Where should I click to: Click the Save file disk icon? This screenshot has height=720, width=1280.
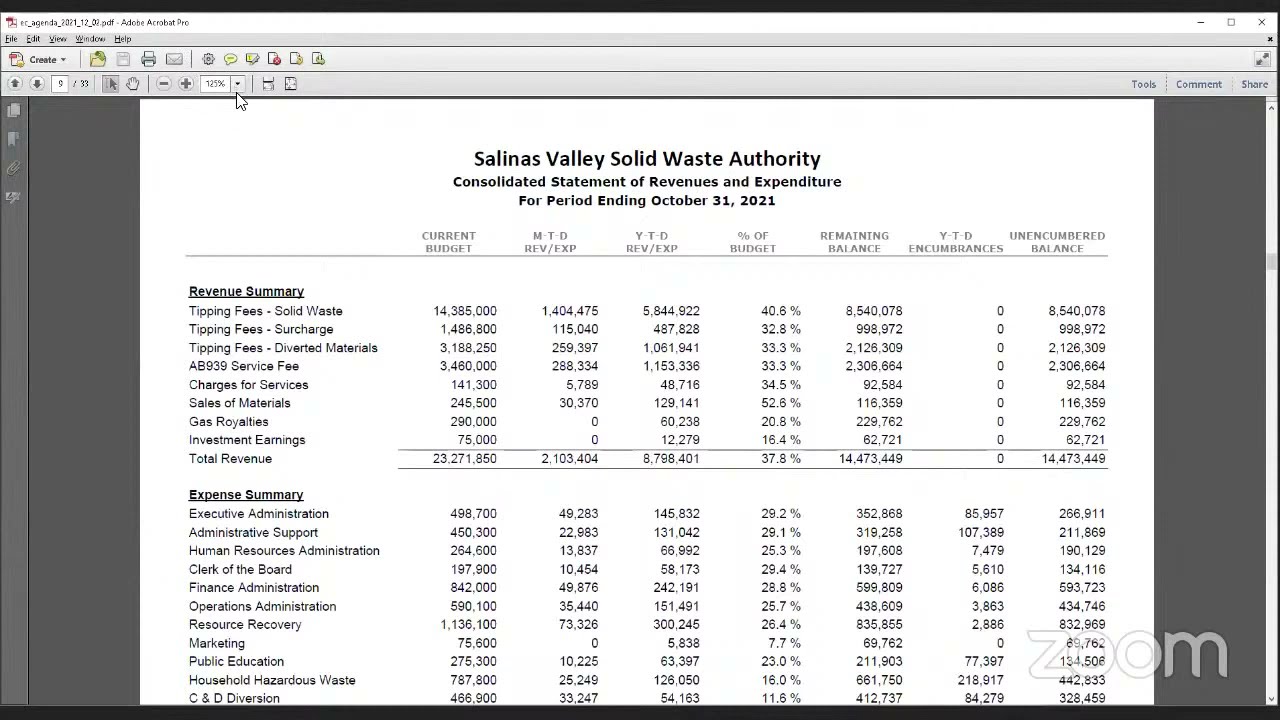pos(123,59)
